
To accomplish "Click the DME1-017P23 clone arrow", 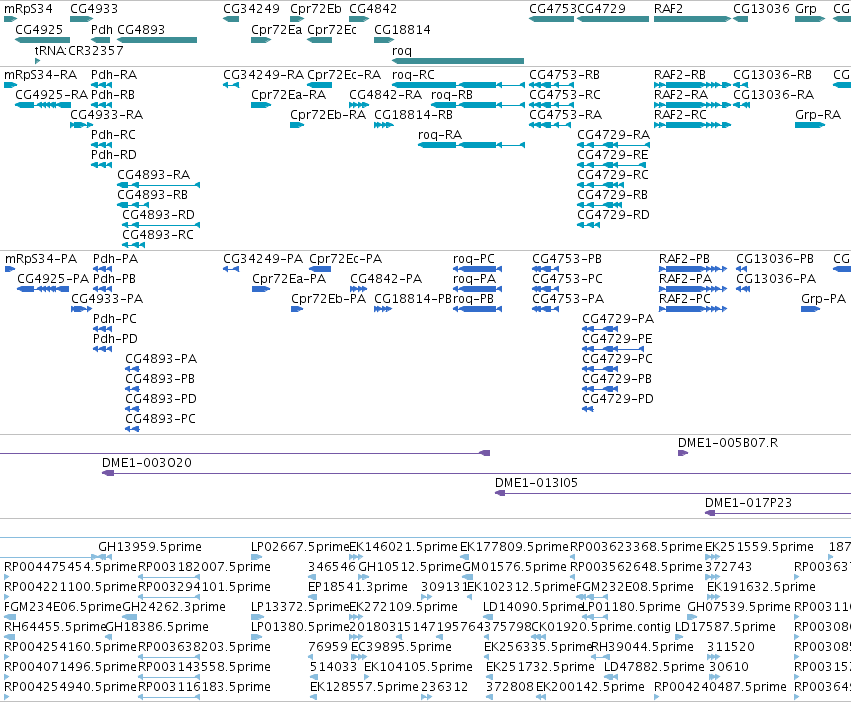I will pyautogui.click(x=710, y=513).
